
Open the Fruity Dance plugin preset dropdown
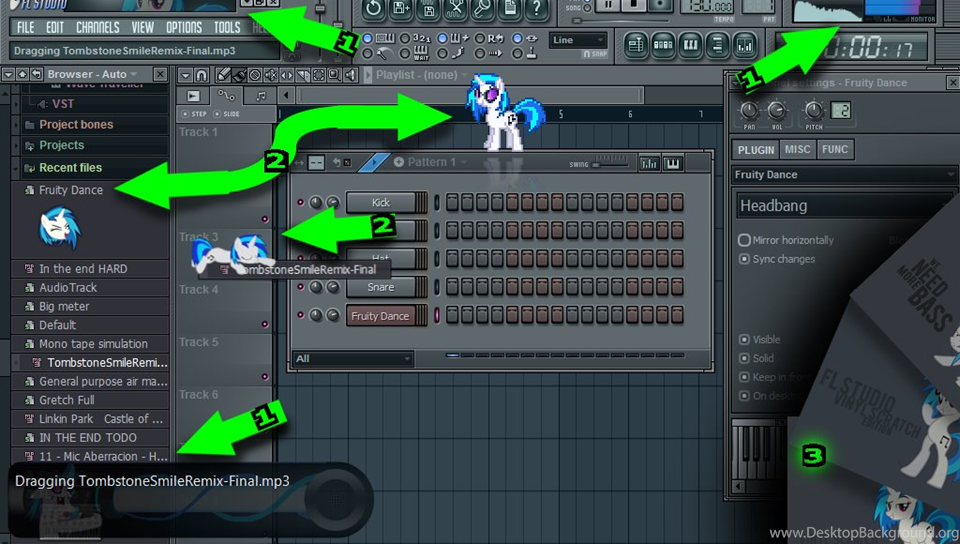(x=844, y=174)
